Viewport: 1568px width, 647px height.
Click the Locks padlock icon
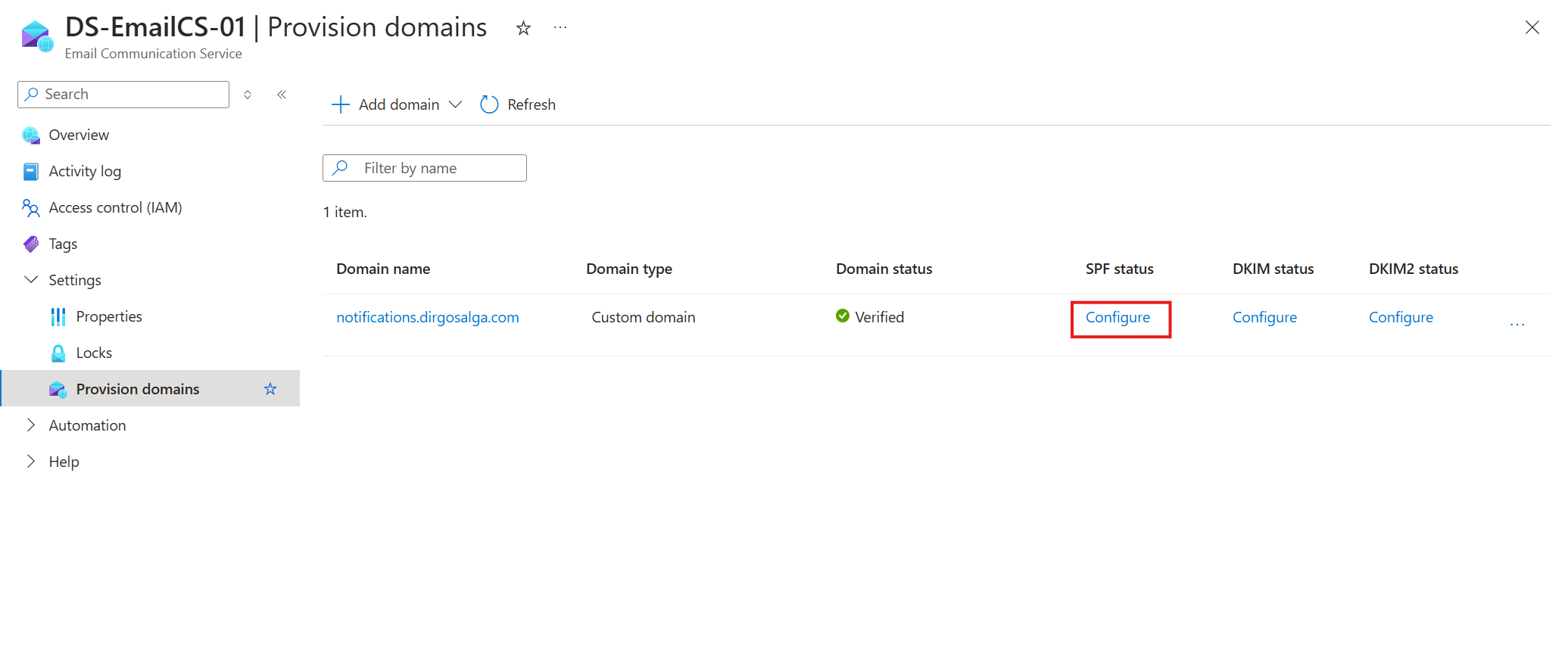(x=58, y=353)
